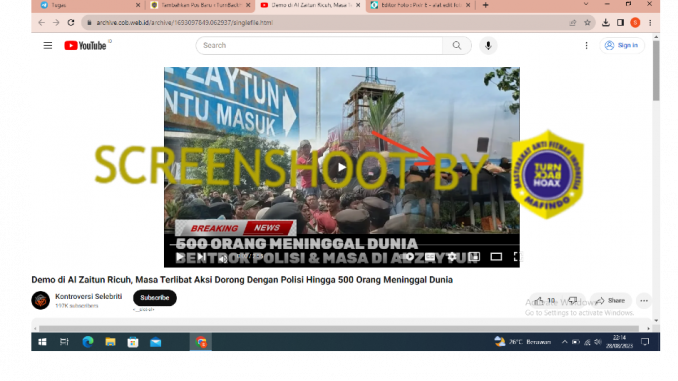This screenshot has width=678, height=381.
Task: Open the Kontroversi Selebriti channel name link
Action: point(89,296)
